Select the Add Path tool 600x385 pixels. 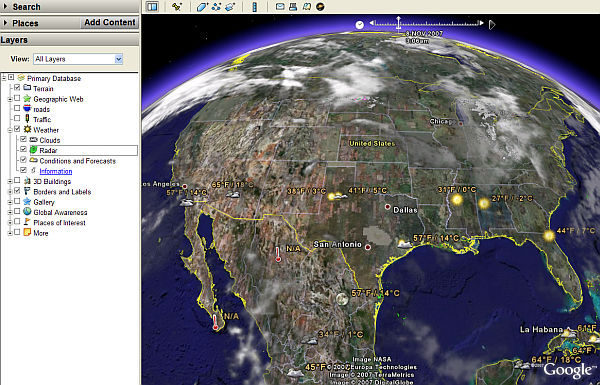tap(216, 7)
